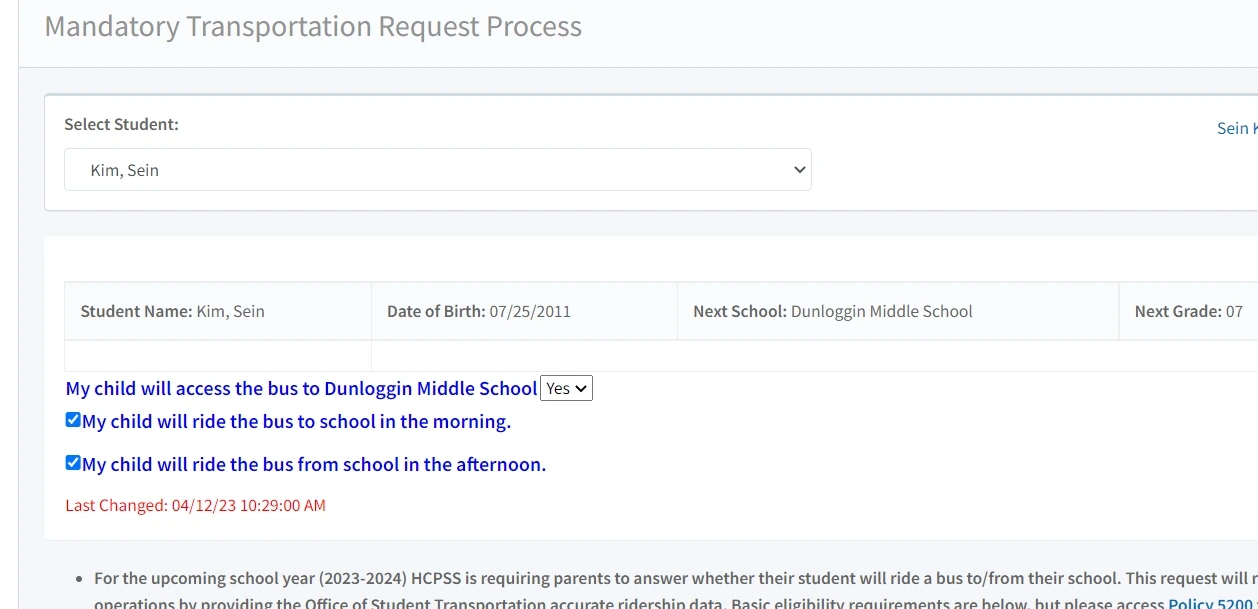
Task: Click the Student Name: Kim, Sein cell
Action: (218, 311)
